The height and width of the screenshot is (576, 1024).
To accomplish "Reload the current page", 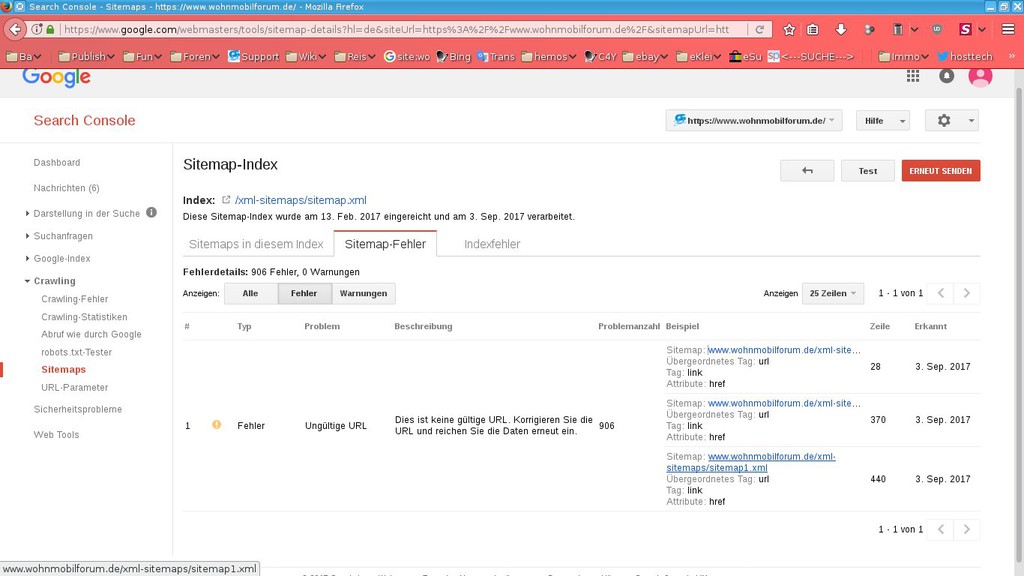I will point(760,29).
